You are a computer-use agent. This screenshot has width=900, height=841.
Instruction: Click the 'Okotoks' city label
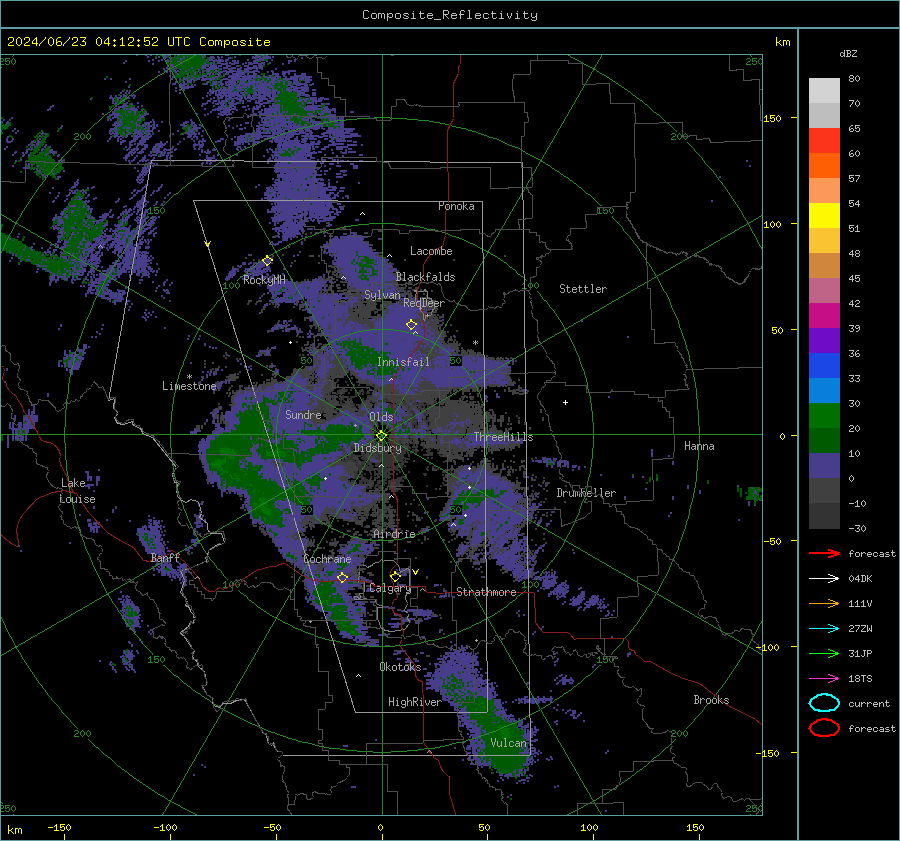pyautogui.click(x=400, y=666)
